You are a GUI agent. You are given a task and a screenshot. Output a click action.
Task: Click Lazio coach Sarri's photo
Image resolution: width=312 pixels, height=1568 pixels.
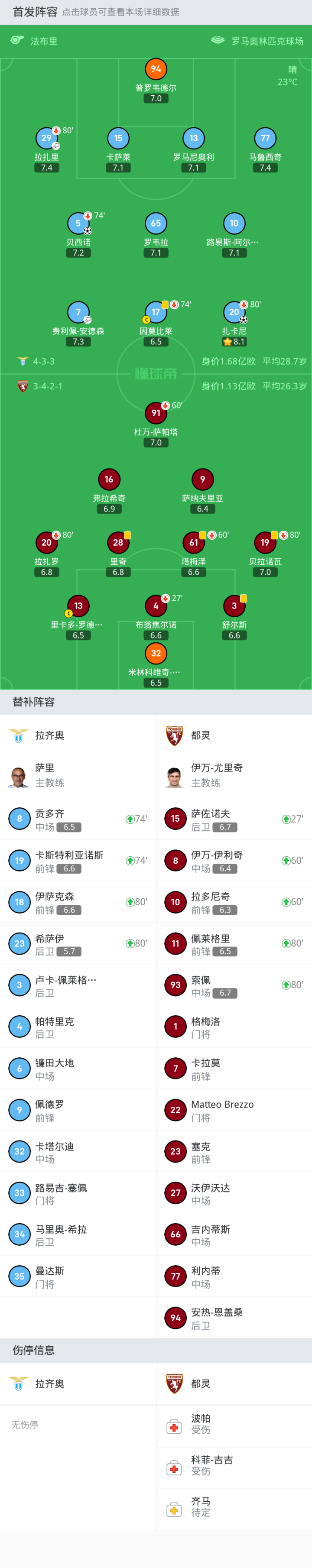(19, 777)
